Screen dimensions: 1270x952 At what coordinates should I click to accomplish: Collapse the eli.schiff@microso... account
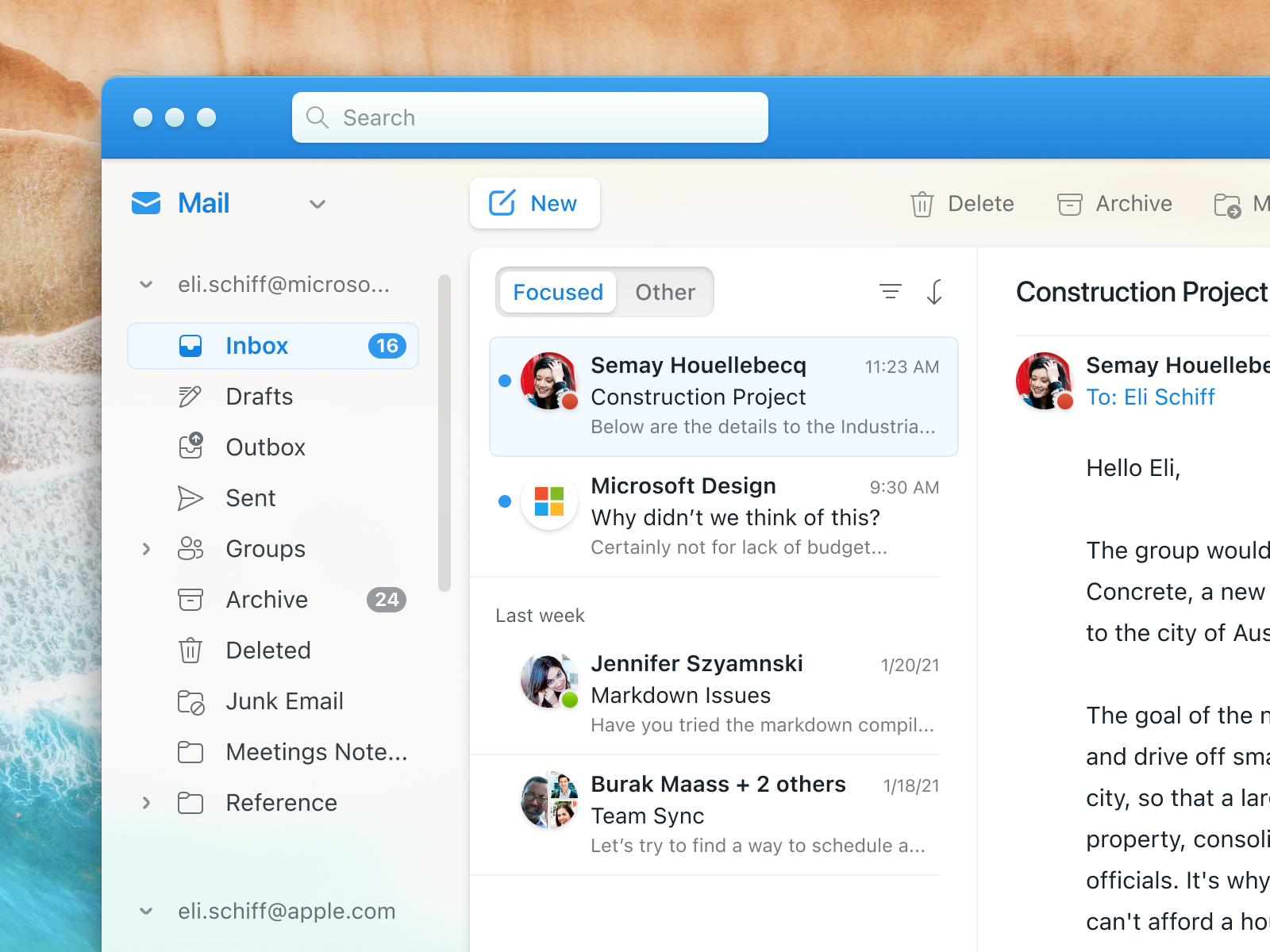pyautogui.click(x=146, y=285)
